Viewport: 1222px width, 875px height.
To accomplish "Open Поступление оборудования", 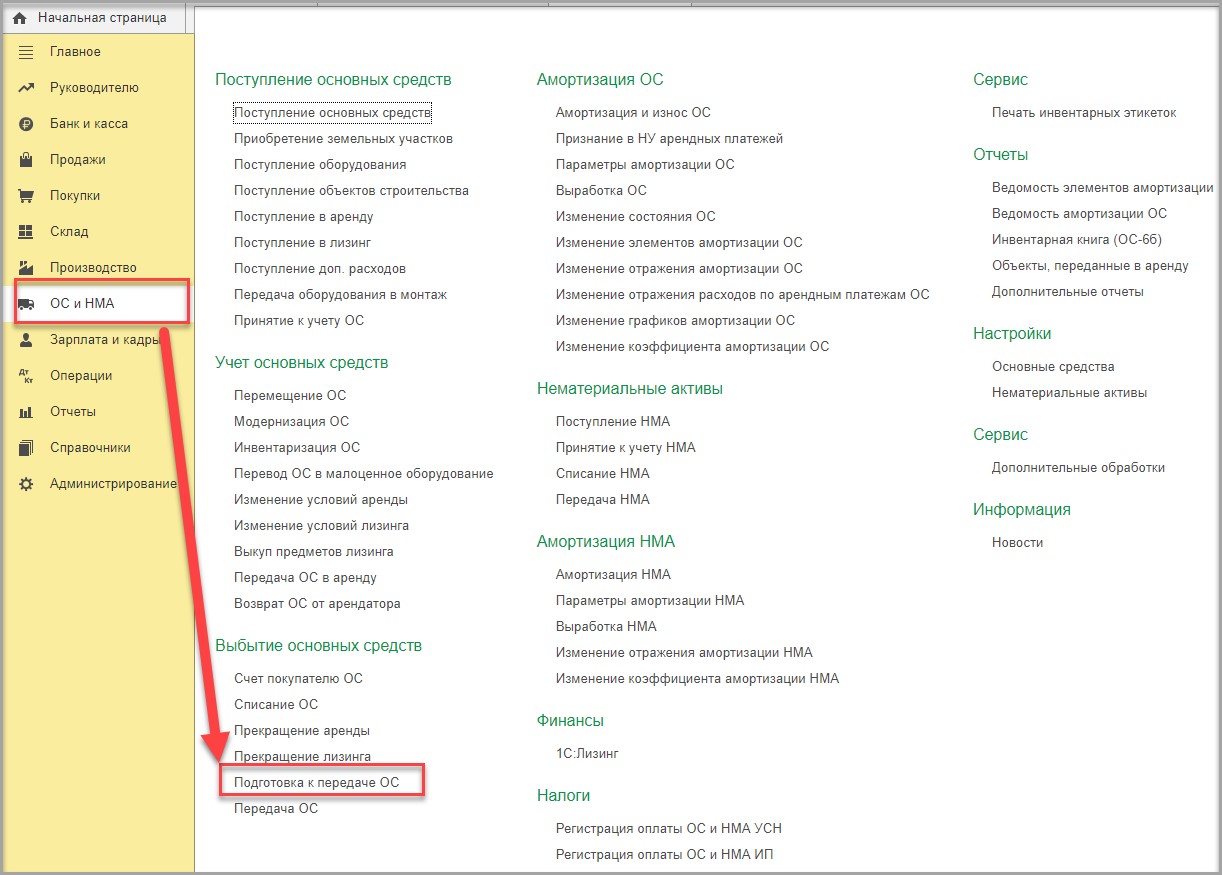I will pos(320,164).
